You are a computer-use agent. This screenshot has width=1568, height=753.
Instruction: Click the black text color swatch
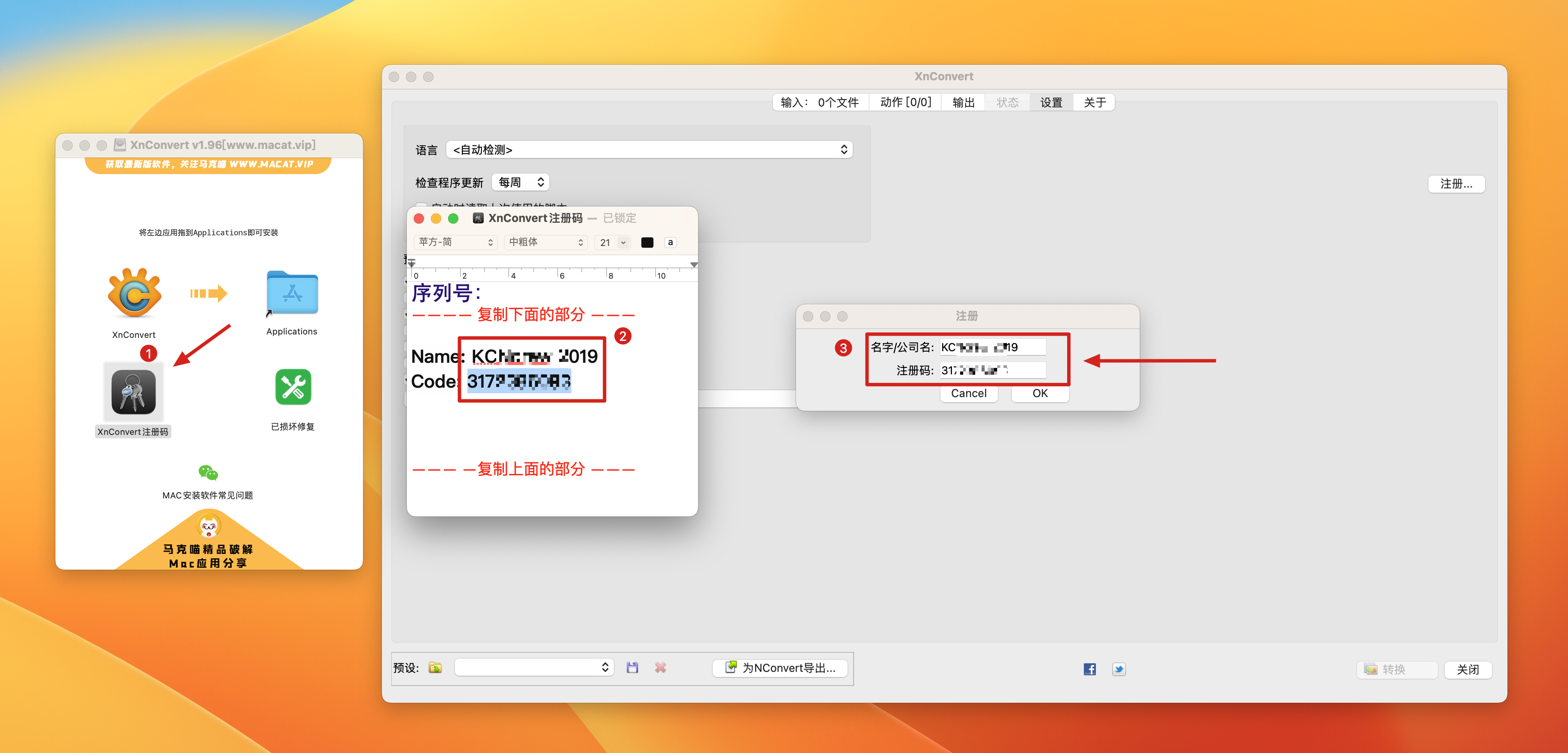[x=647, y=242]
